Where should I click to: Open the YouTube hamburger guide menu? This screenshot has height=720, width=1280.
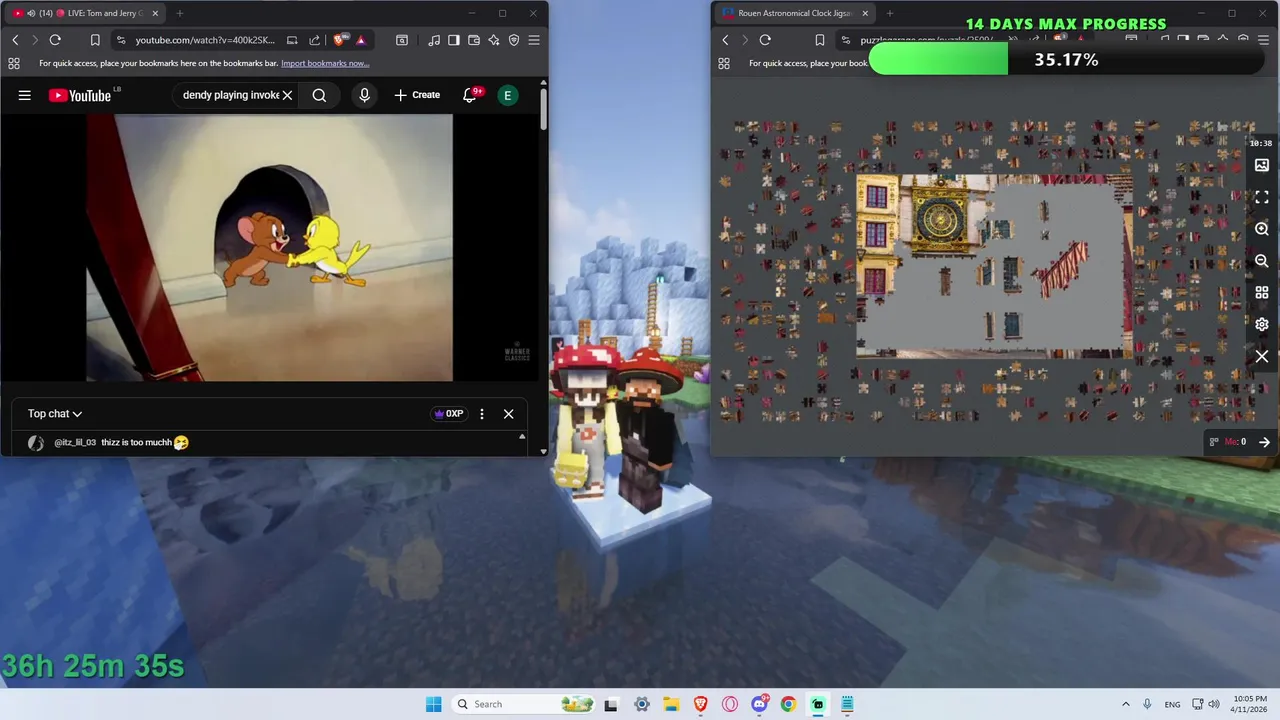(25, 95)
